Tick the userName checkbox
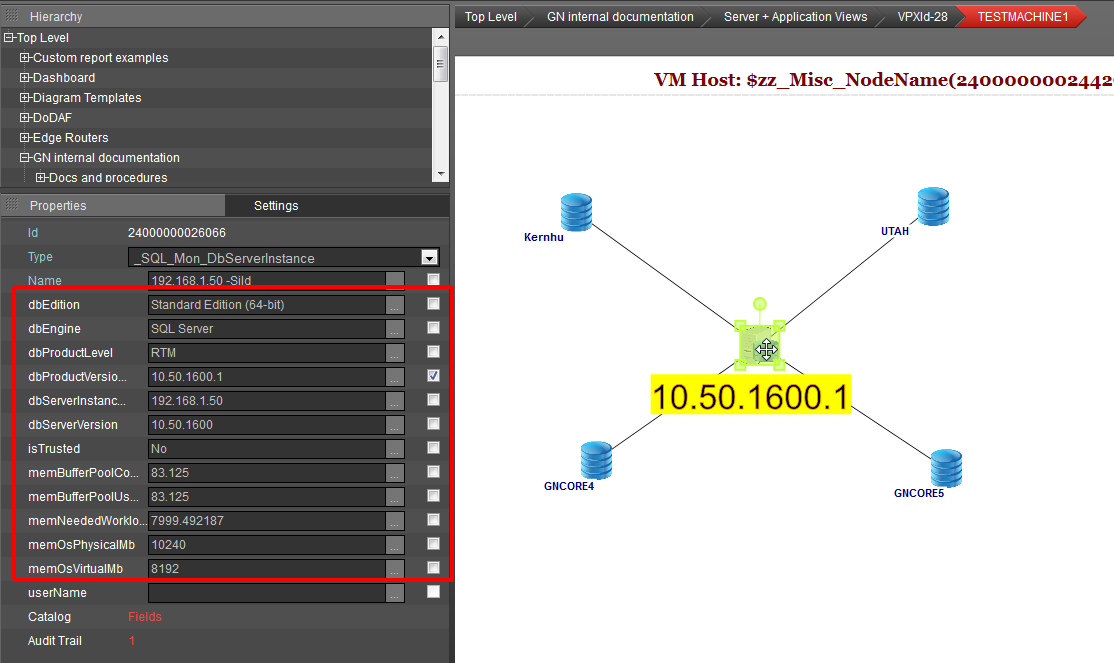This screenshot has height=663, width=1114. [x=433, y=592]
